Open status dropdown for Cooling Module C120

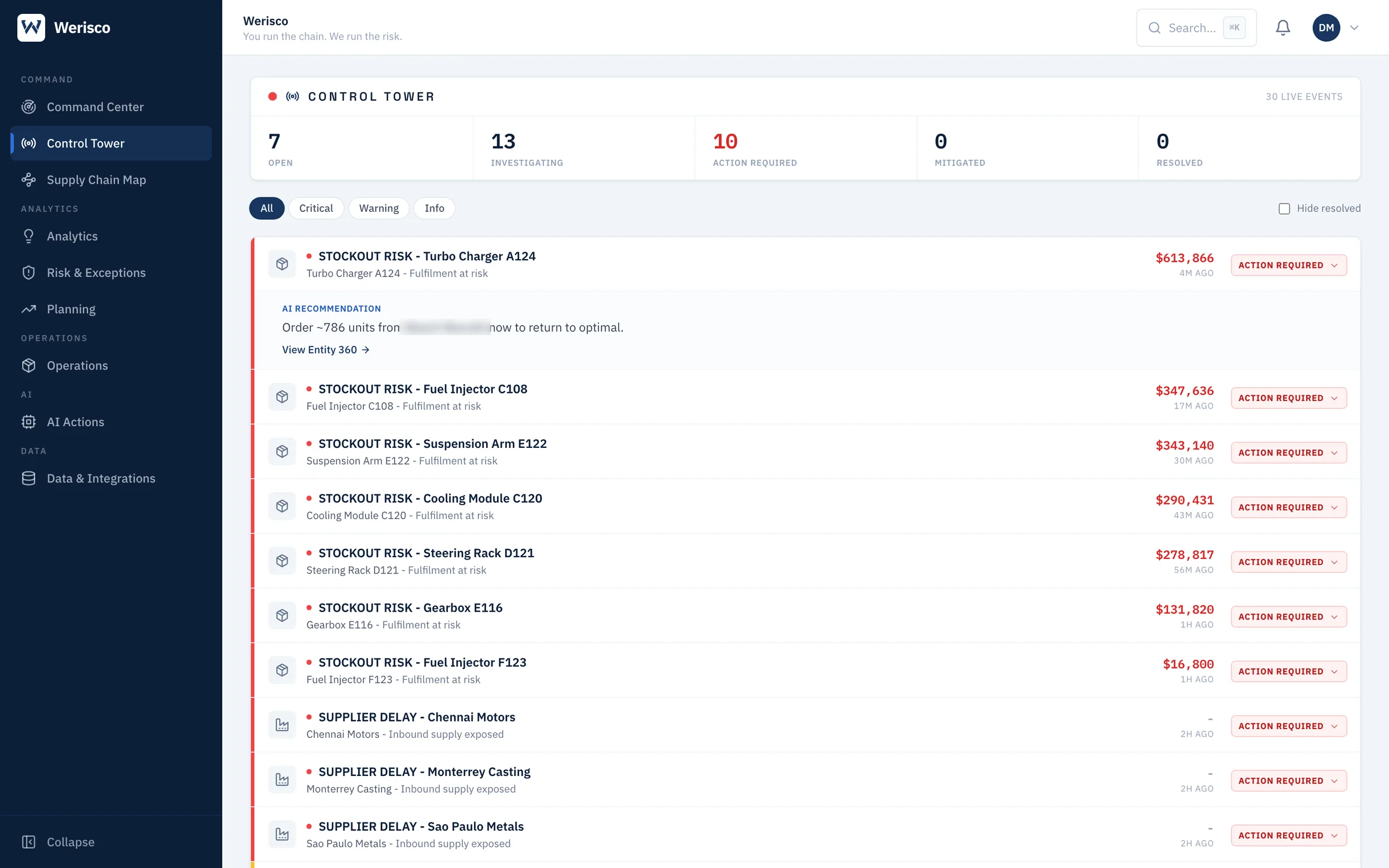tap(1288, 507)
